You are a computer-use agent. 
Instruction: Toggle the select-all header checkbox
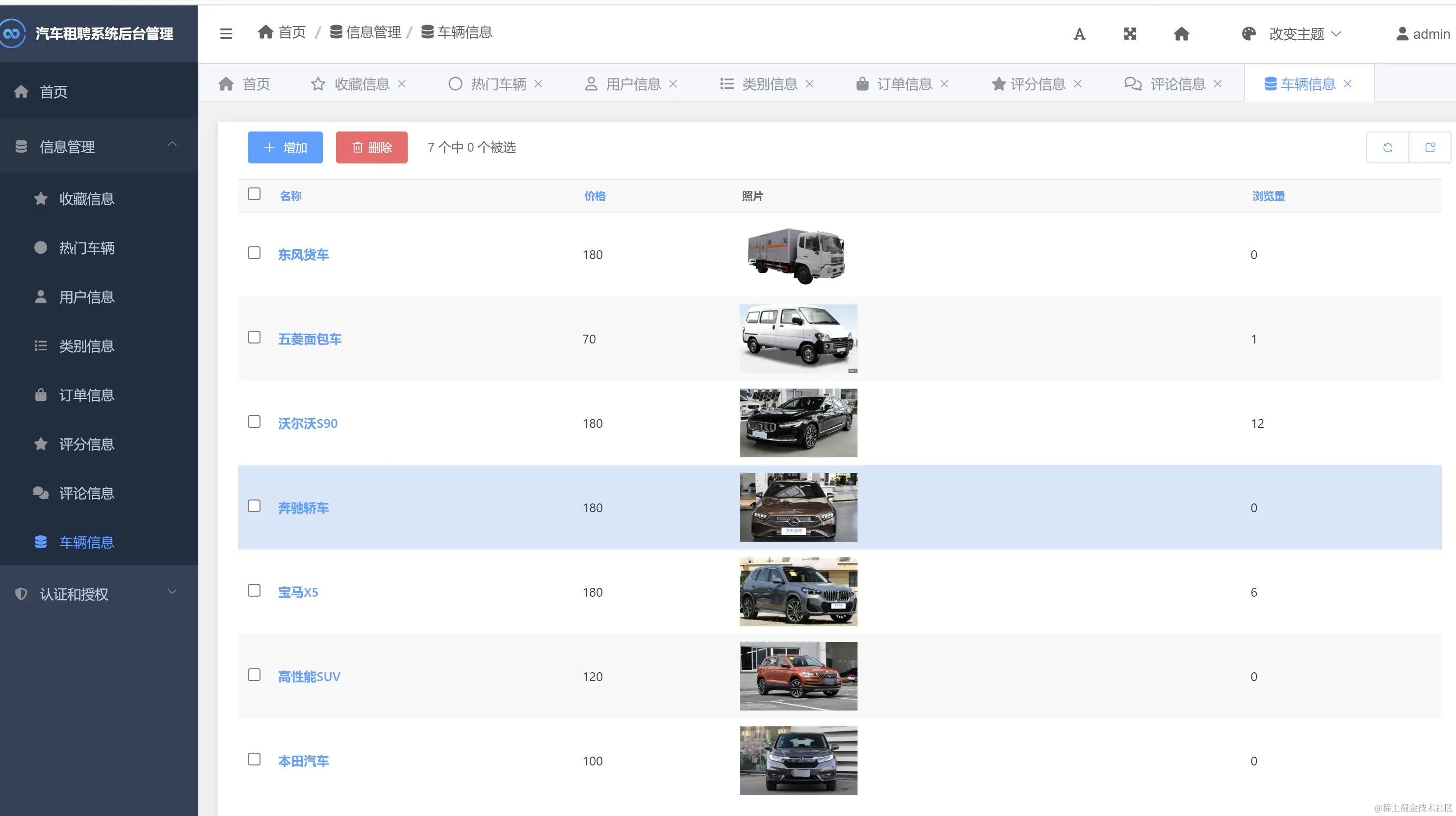[254, 194]
